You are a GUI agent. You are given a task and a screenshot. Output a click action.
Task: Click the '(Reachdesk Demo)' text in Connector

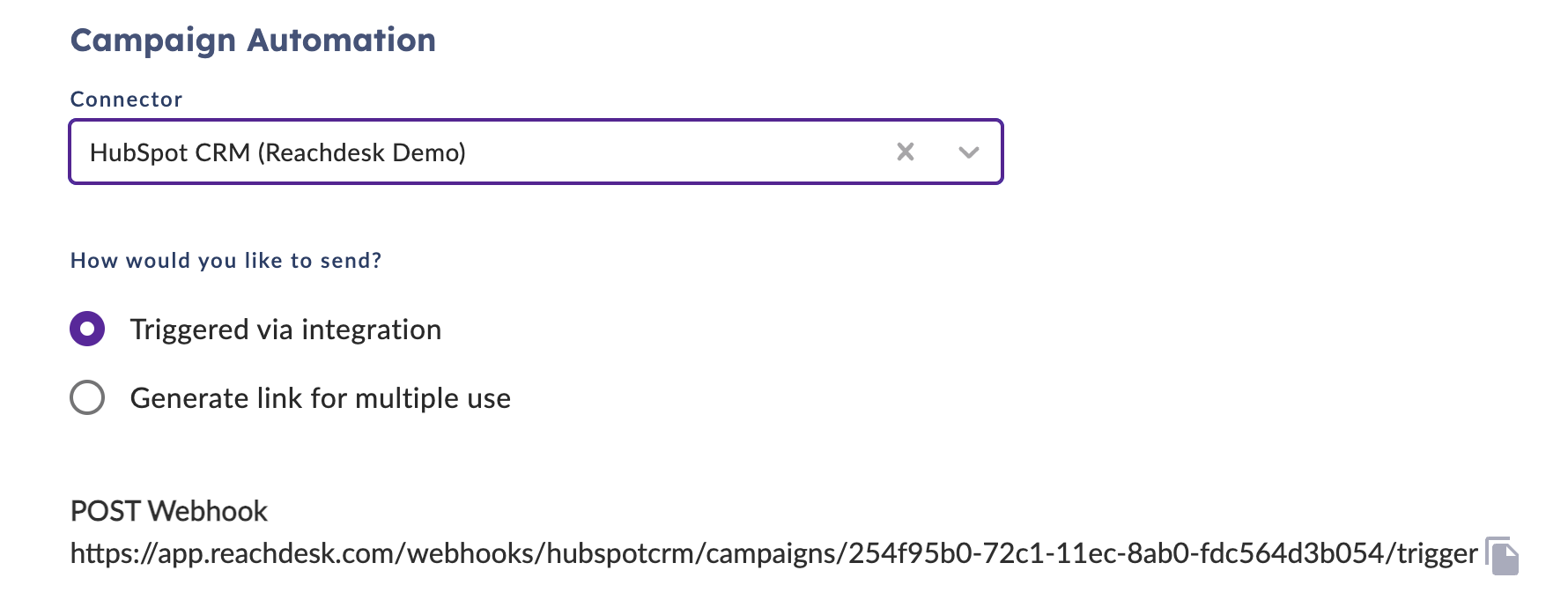pos(361,152)
